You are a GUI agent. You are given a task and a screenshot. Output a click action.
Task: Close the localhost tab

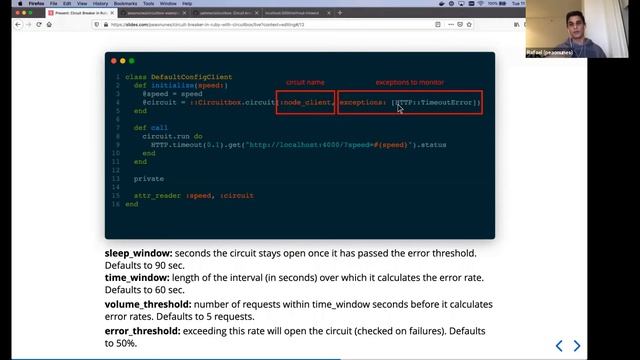(x=329, y=13)
